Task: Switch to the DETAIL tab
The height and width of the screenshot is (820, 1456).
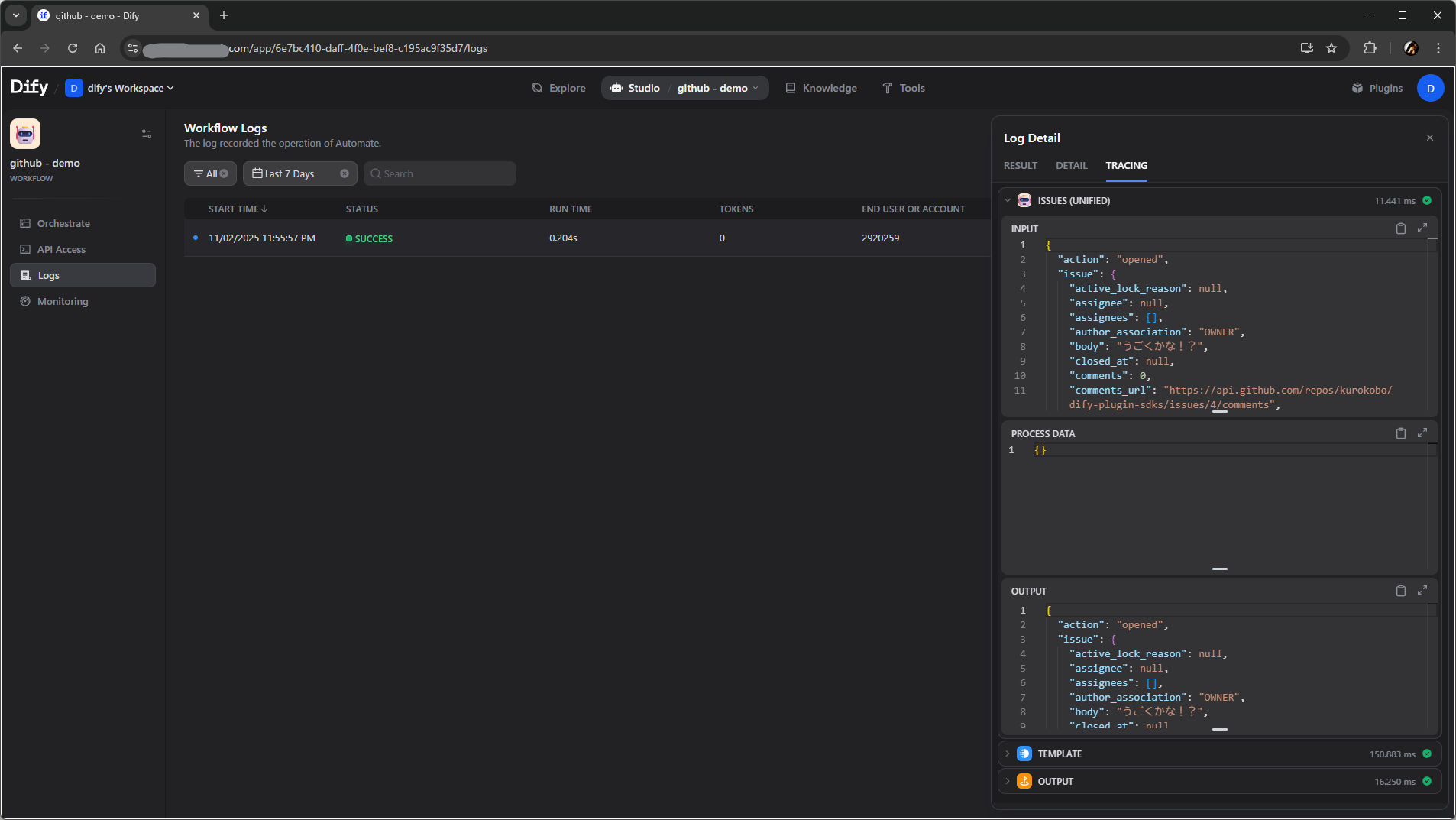Action: coord(1071,165)
